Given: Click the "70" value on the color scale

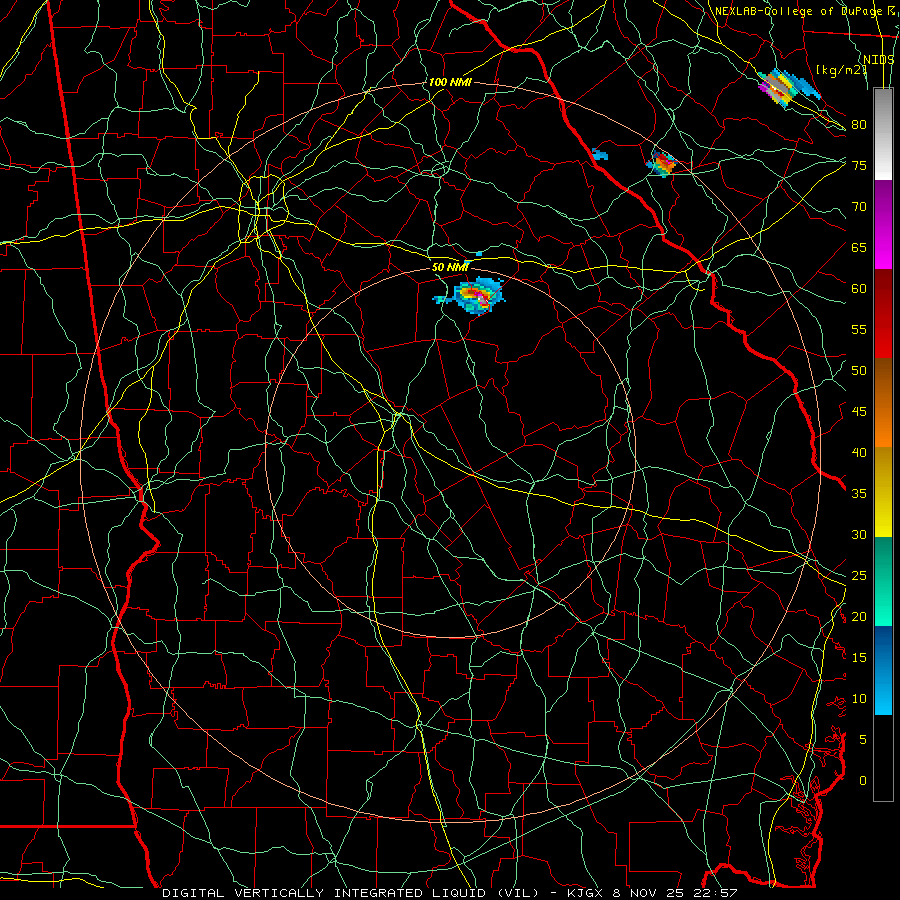Looking at the screenshot, I should [x=859, y=207].
